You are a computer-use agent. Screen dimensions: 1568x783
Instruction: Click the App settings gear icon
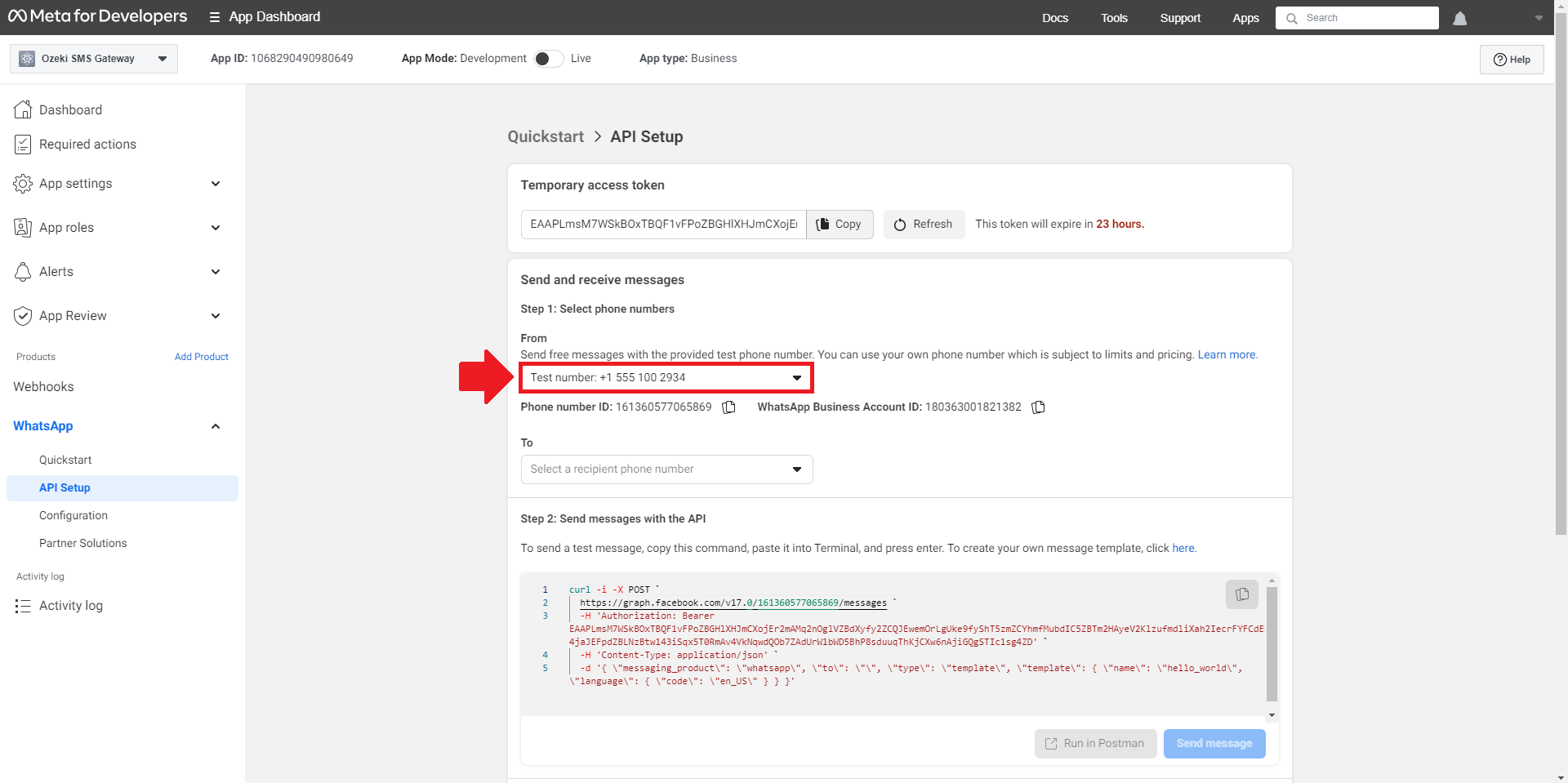(23, 184)
